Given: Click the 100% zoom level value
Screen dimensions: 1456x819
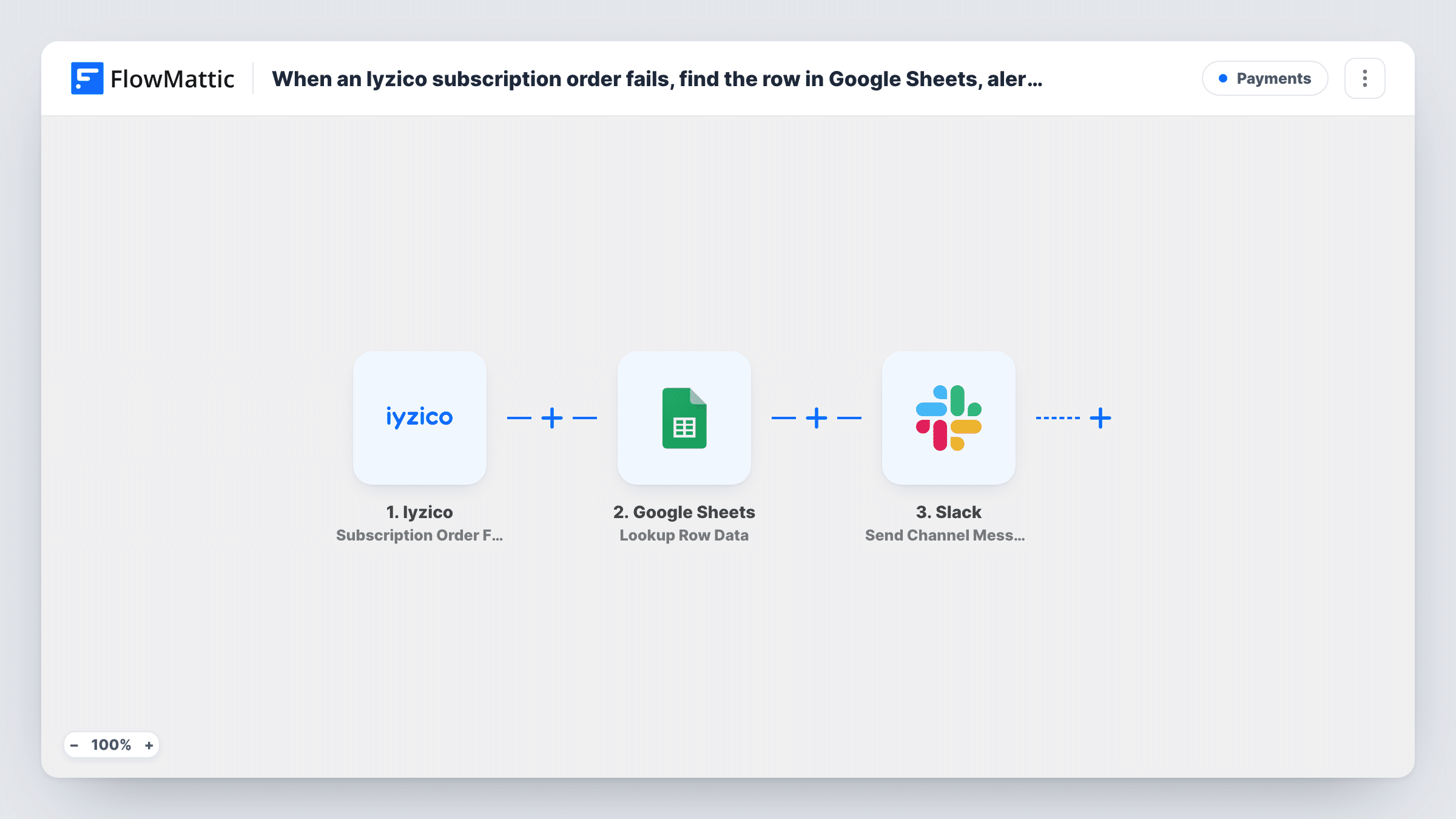Looking at the screenshot, I should click(x=111, y=745).
